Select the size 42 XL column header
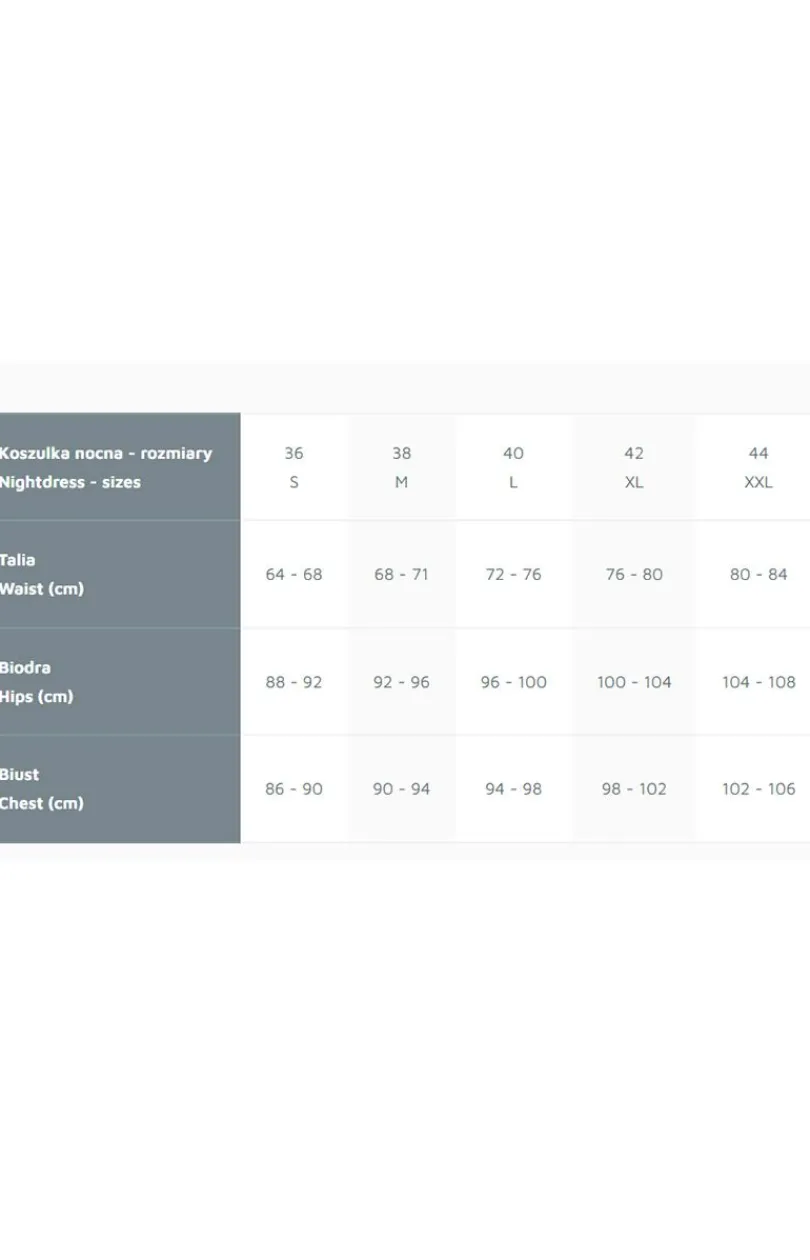This screenshot has width=810, height=1260. click(x=634, y=467)
